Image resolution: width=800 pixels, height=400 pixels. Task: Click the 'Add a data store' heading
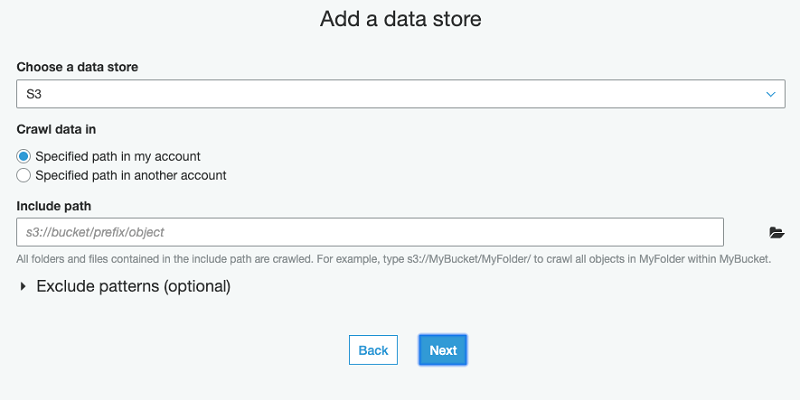click(400, 19)
